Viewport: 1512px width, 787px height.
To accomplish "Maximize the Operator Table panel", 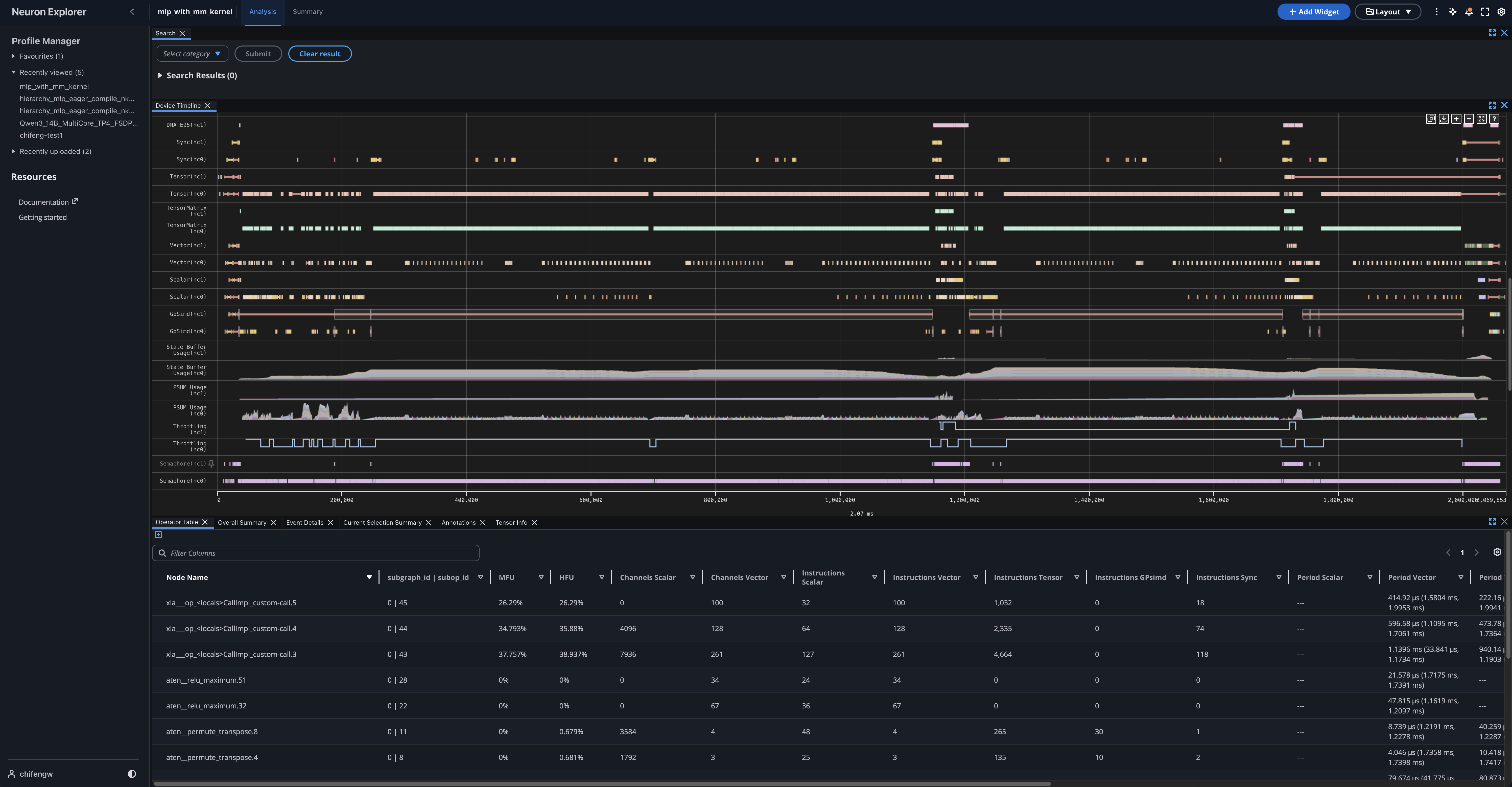I will [x=1492, y=521].
